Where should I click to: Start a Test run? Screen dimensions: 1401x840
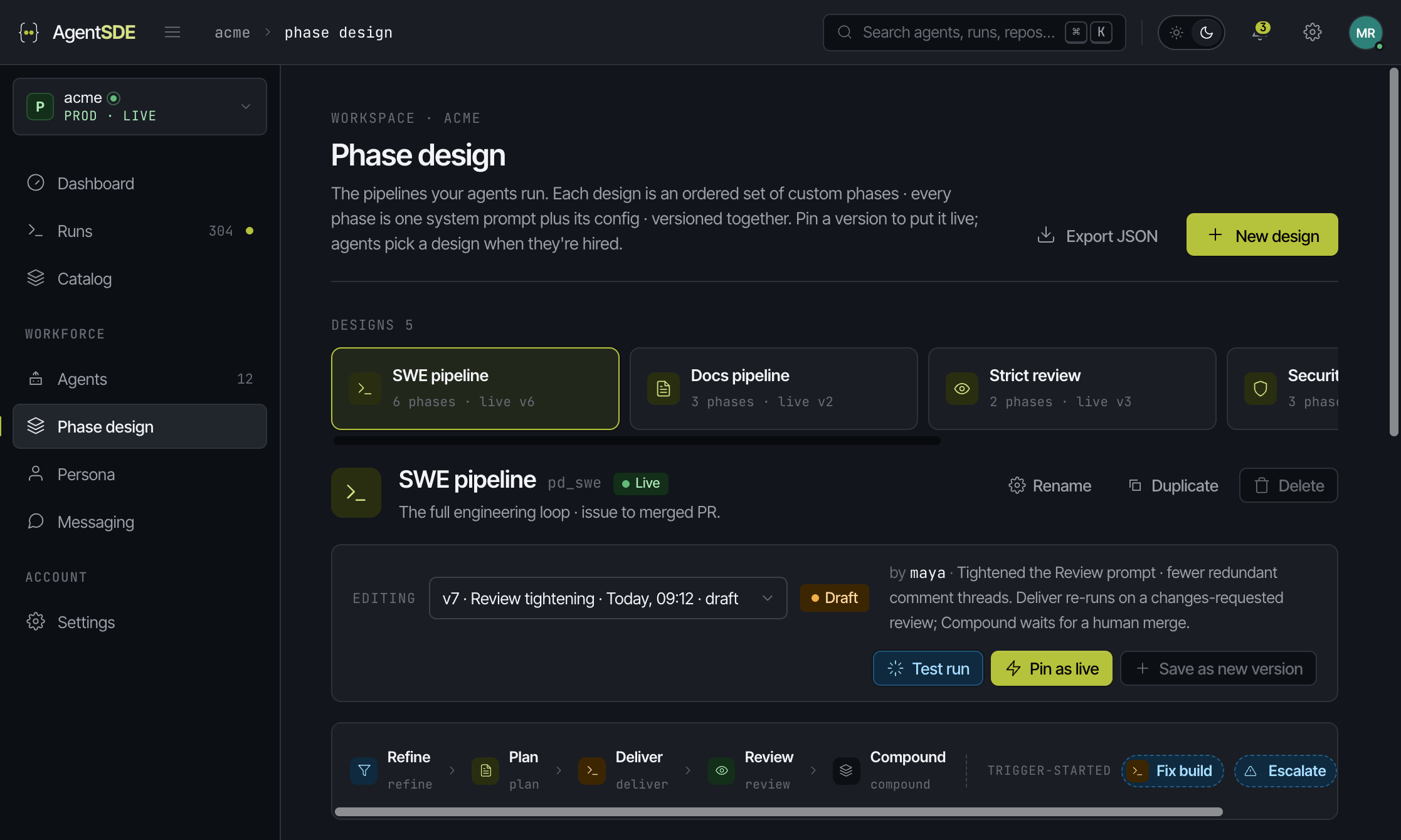click(928, 668)
